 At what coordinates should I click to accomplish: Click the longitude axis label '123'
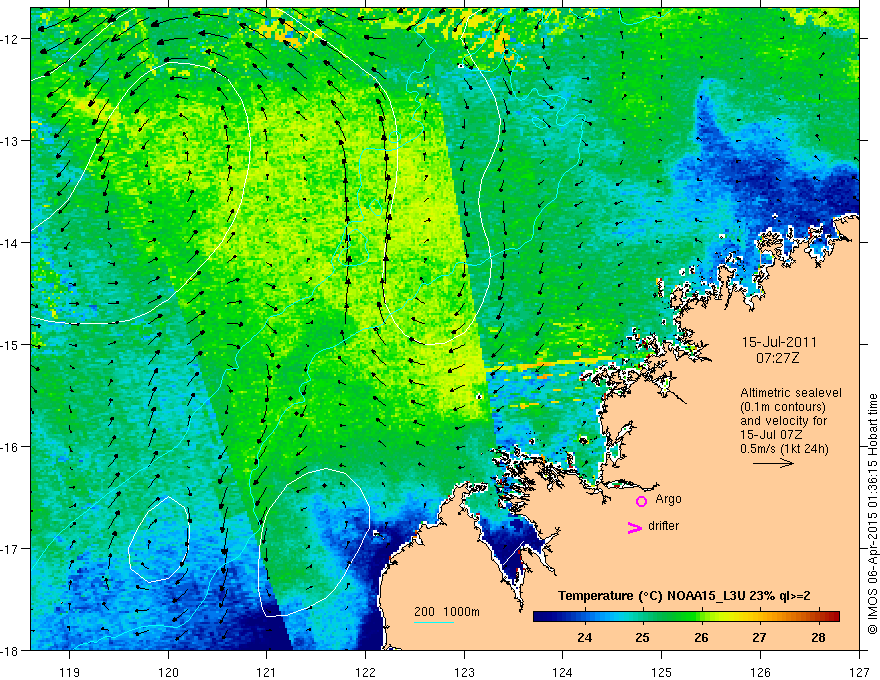tap(464, 672)
